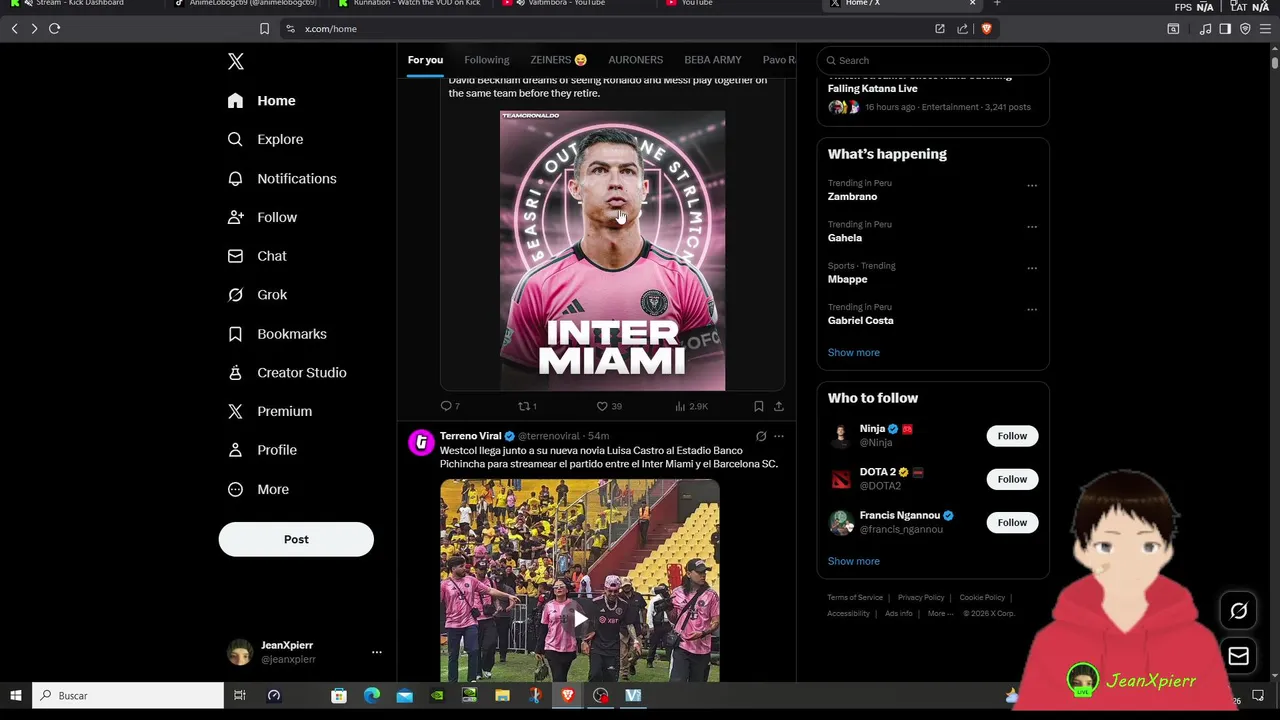Like the Inter Miami Ronaldo post
Viewport: 1280px width, 720px height.
[609, 406]
